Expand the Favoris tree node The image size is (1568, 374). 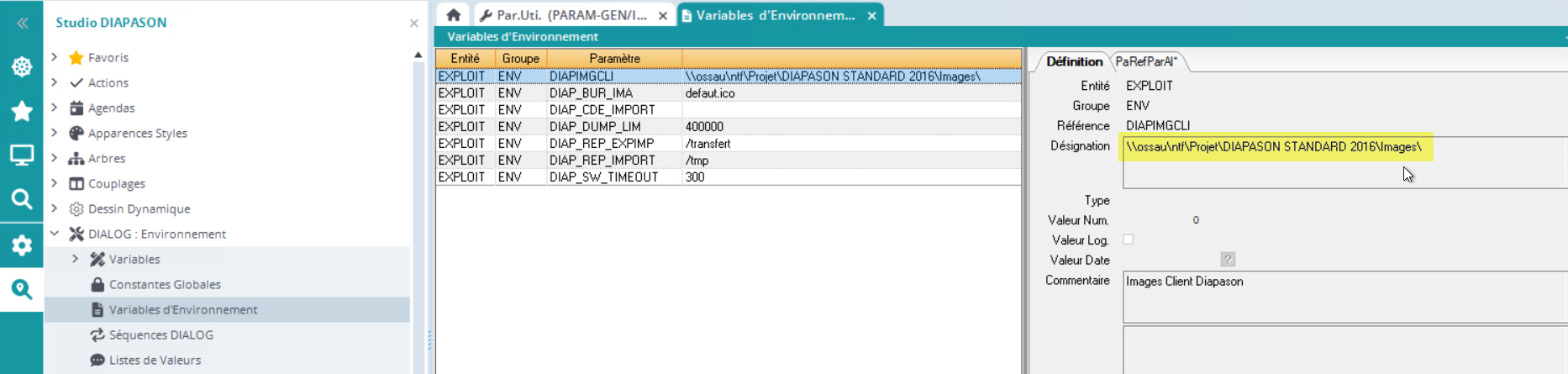pos(55,57)
